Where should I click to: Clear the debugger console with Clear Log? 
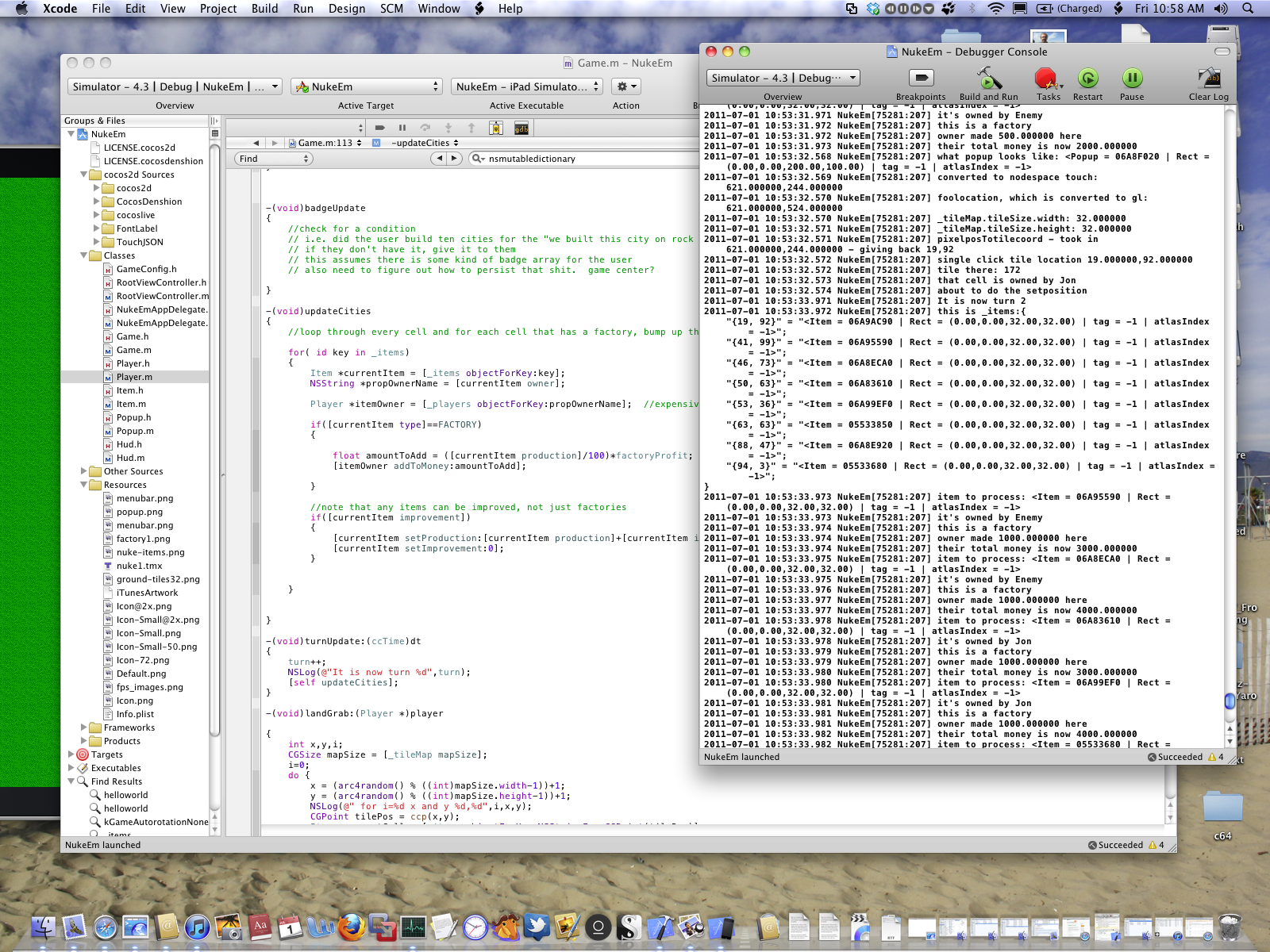coord(1208,79)
